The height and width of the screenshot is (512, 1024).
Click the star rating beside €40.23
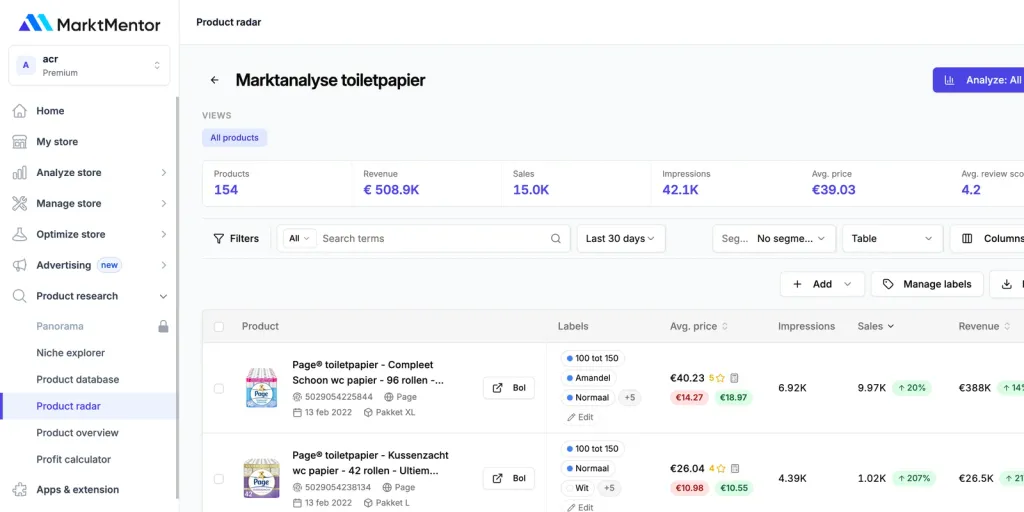pyautogui.click(x=716, y=378)
